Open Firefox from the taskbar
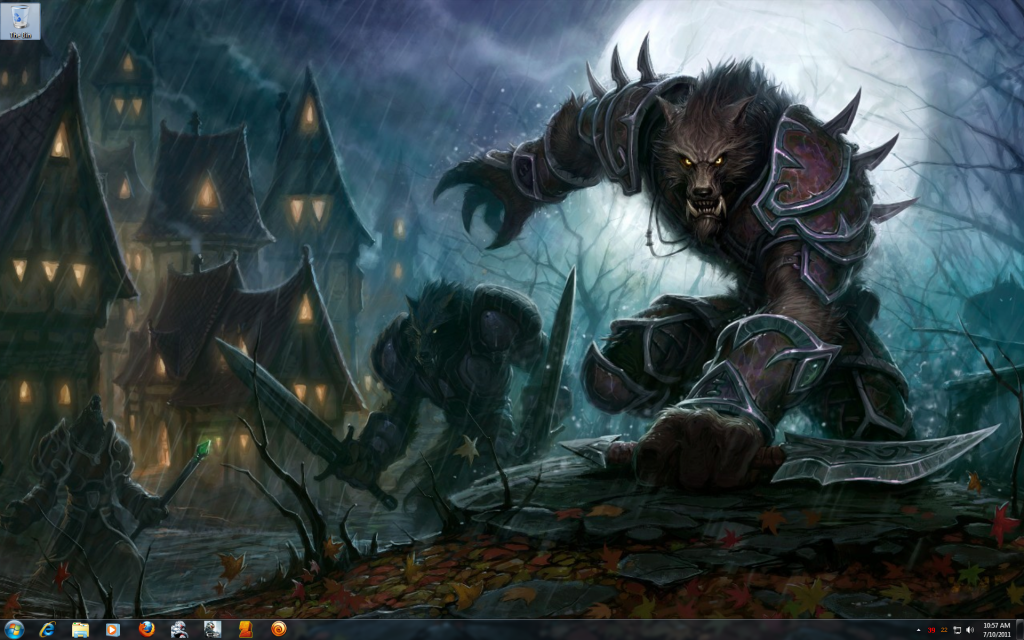This screenshot has height=640, width=1024. 146,629
